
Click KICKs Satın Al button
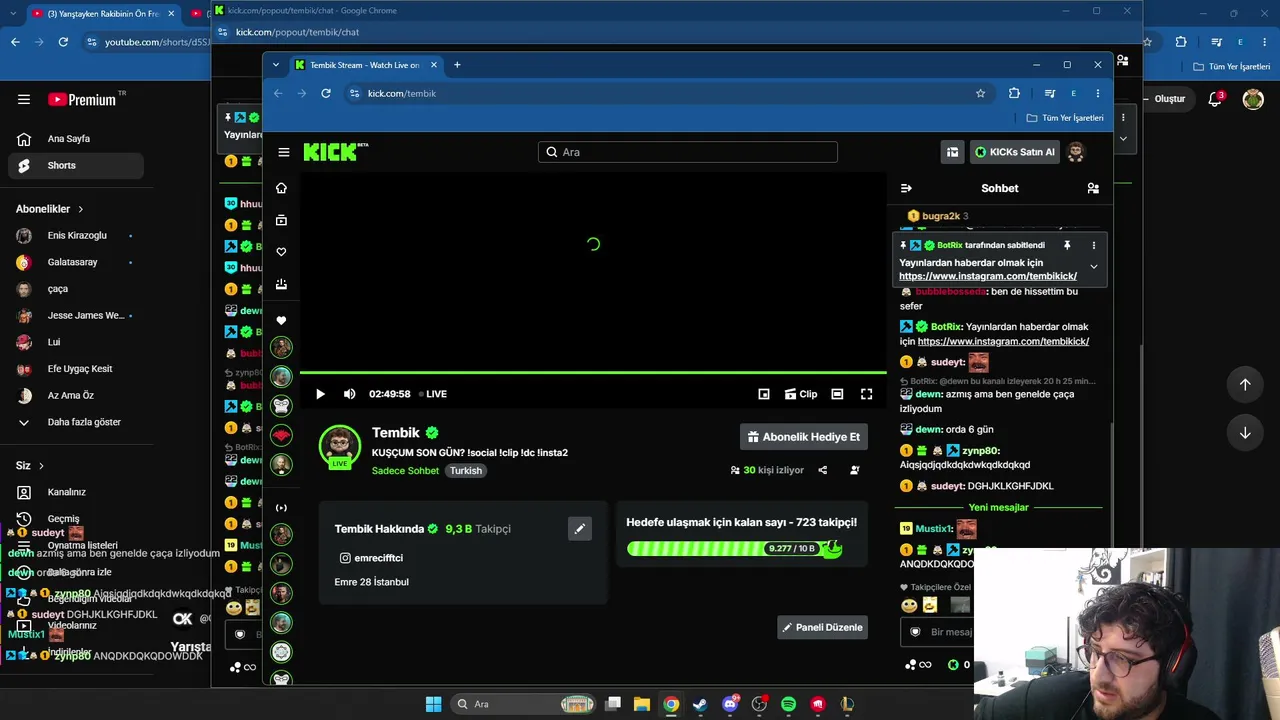pyautogui.click(x=1015, y=152)
